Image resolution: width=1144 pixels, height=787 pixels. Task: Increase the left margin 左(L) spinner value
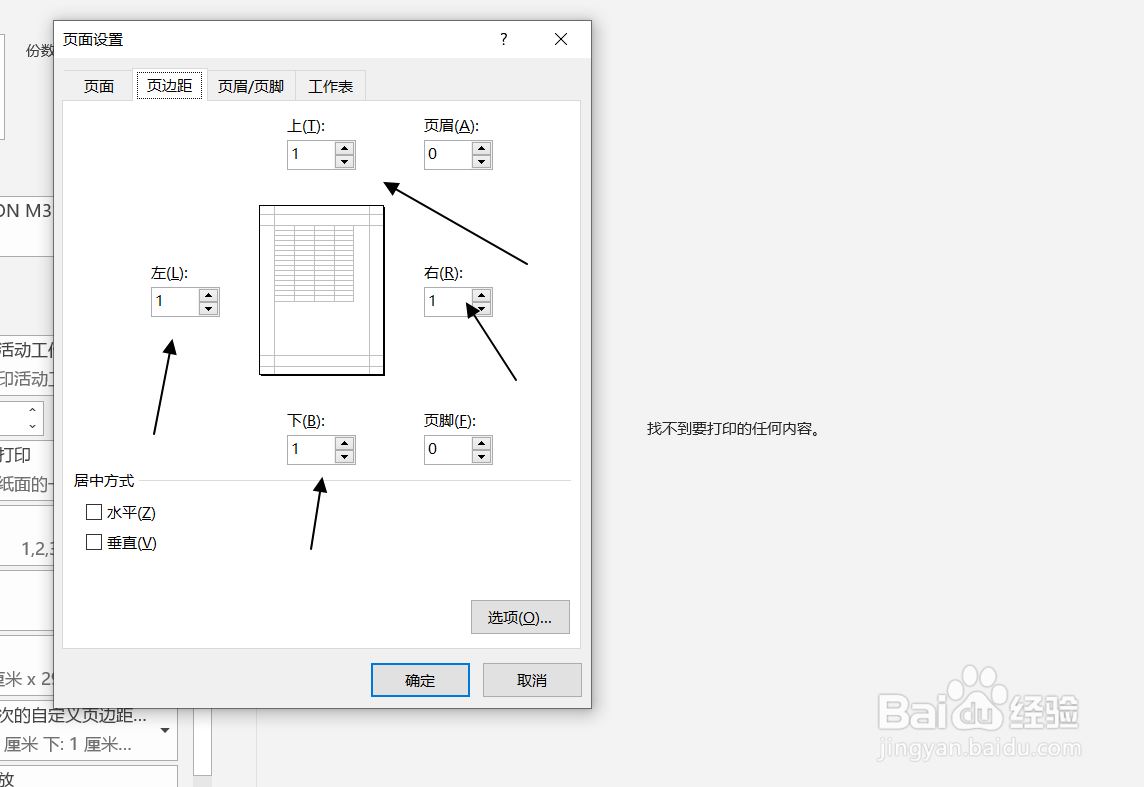[x=209, y=295]
